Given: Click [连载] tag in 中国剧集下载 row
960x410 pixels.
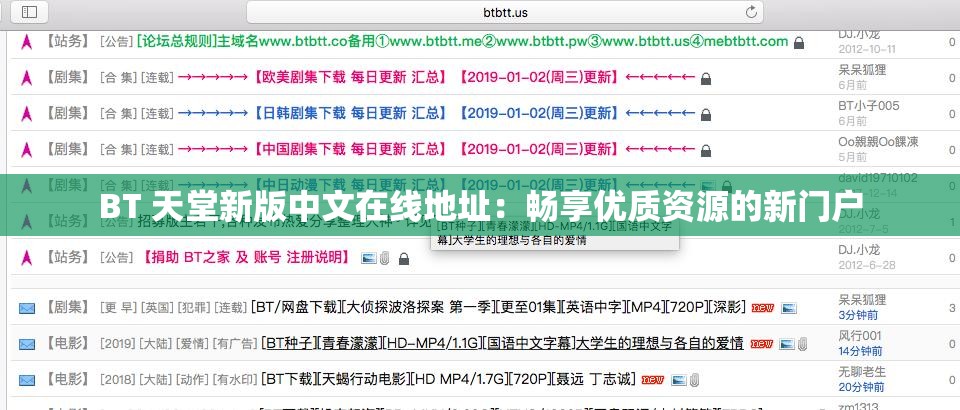Looking at the screenshot, I should pos(157,150).
